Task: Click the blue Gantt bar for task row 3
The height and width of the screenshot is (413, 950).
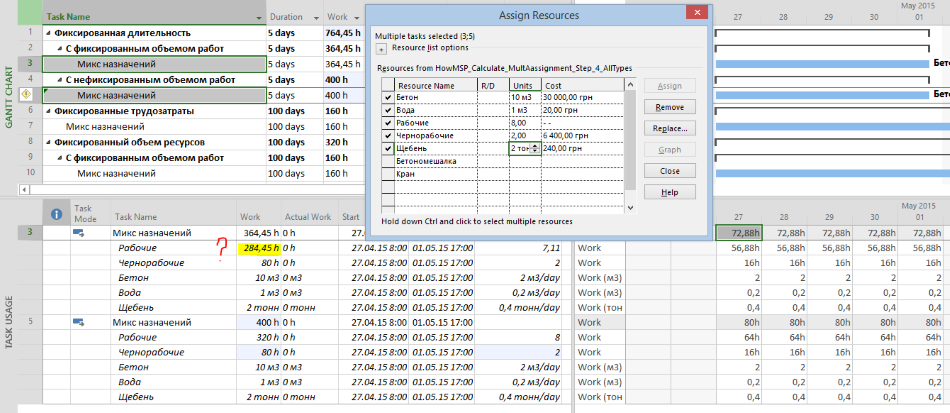Action: tap(822, 64)
